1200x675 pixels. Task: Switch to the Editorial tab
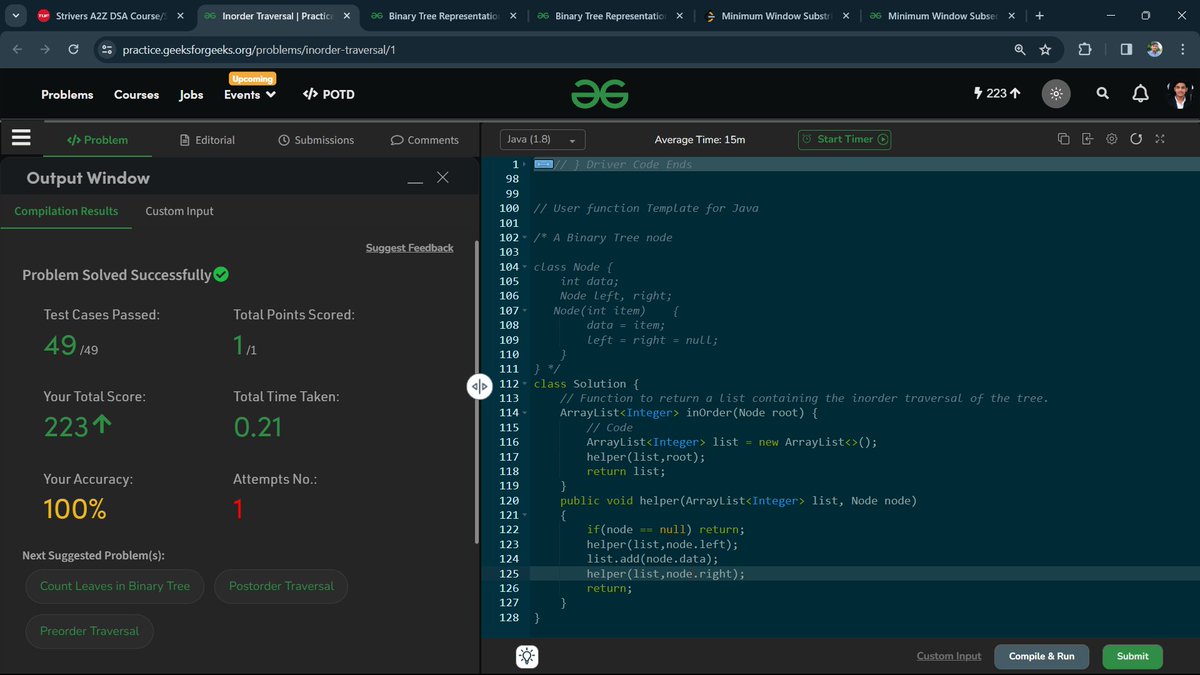point(207,140)
